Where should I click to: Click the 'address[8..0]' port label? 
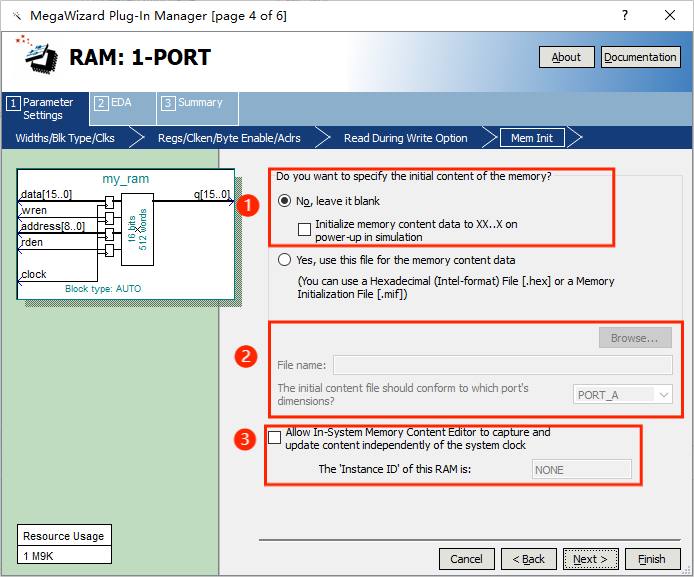[x=53, y=226]
